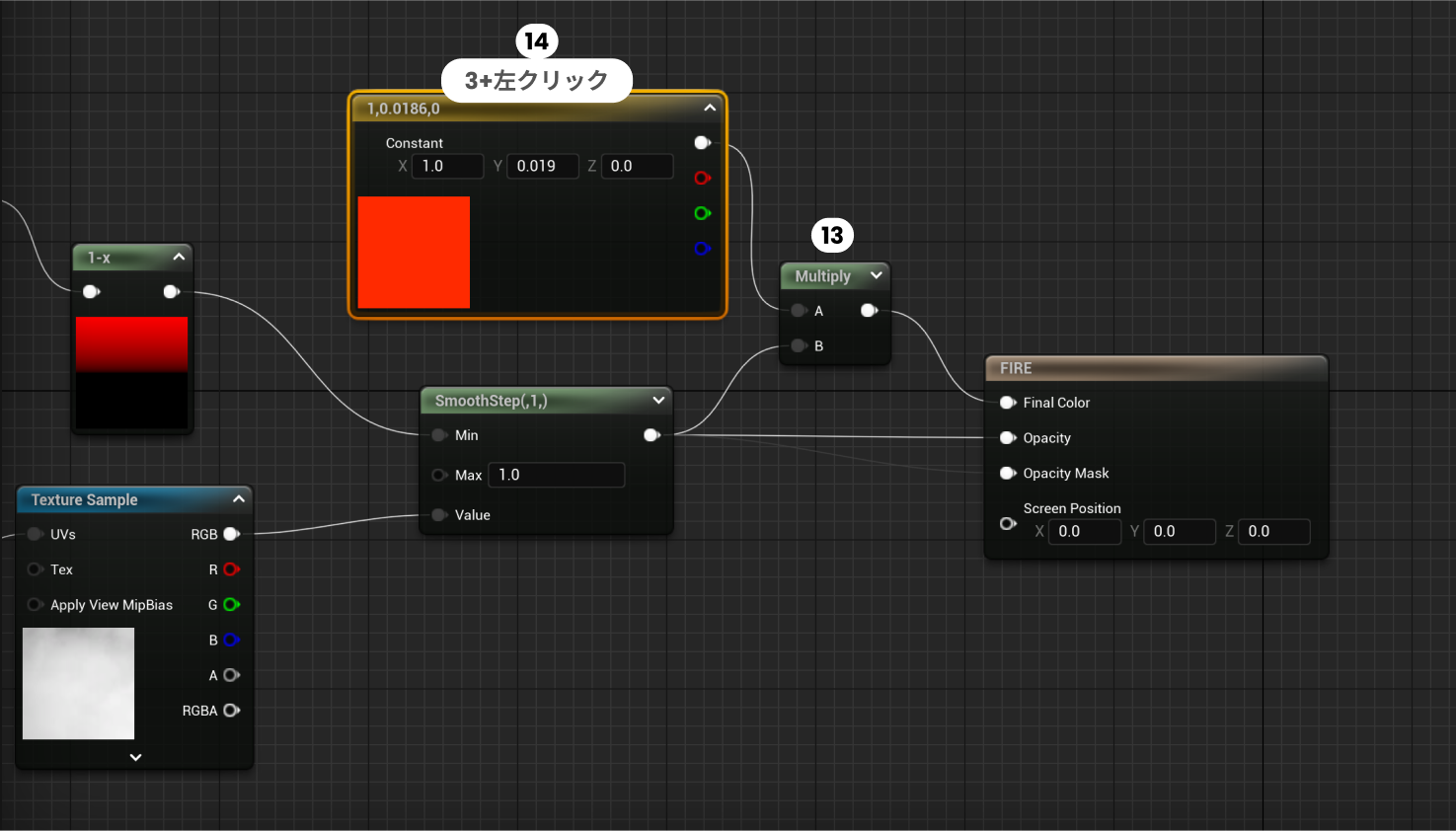Viewport: 1456px width, 831px height.
Task: Click the orange-red color preview in the Constant node
Action: coord(414,252)
